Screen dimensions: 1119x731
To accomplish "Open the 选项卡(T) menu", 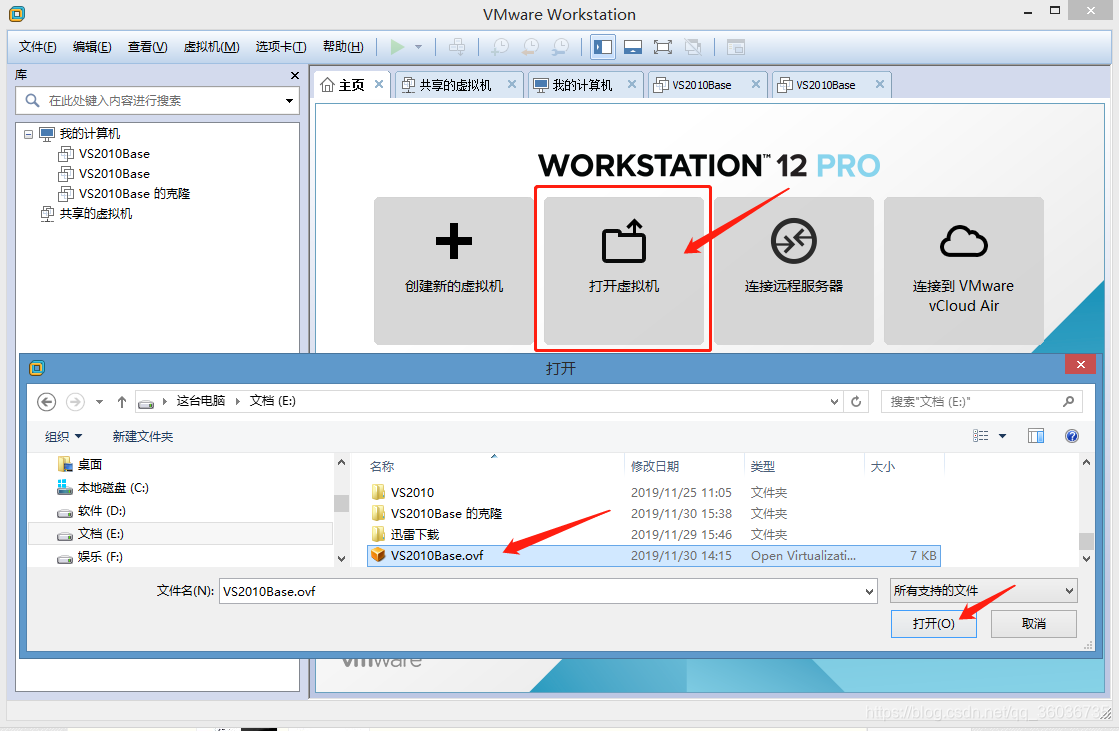I will click(281, 47).
